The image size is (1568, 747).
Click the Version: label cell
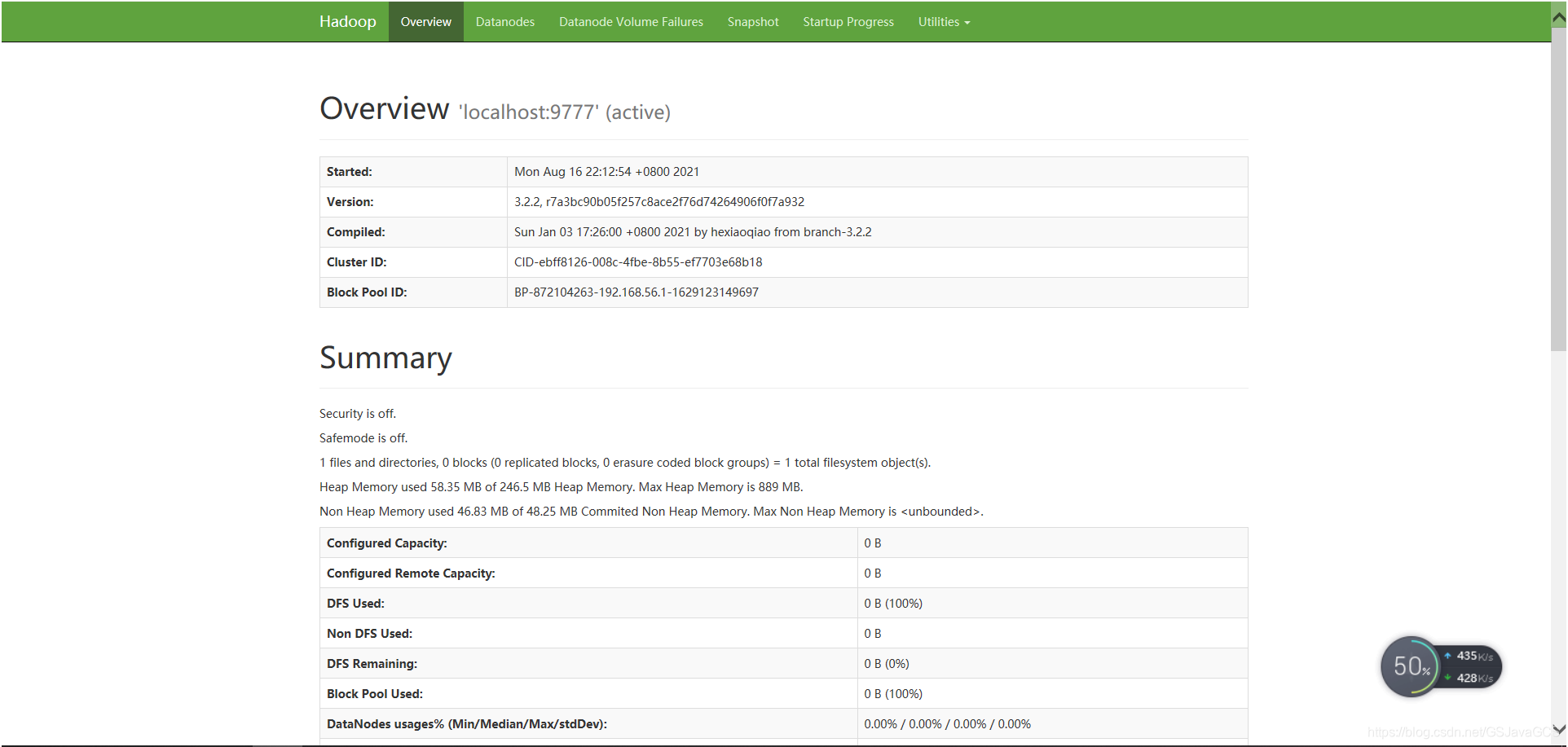click(x=413, y=202)
